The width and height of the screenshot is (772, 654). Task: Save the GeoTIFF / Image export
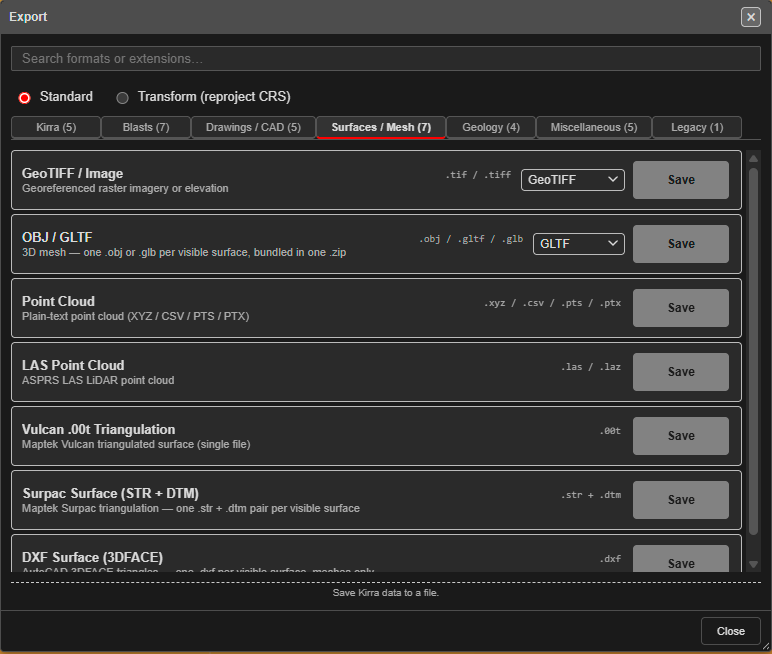point(681,180)
